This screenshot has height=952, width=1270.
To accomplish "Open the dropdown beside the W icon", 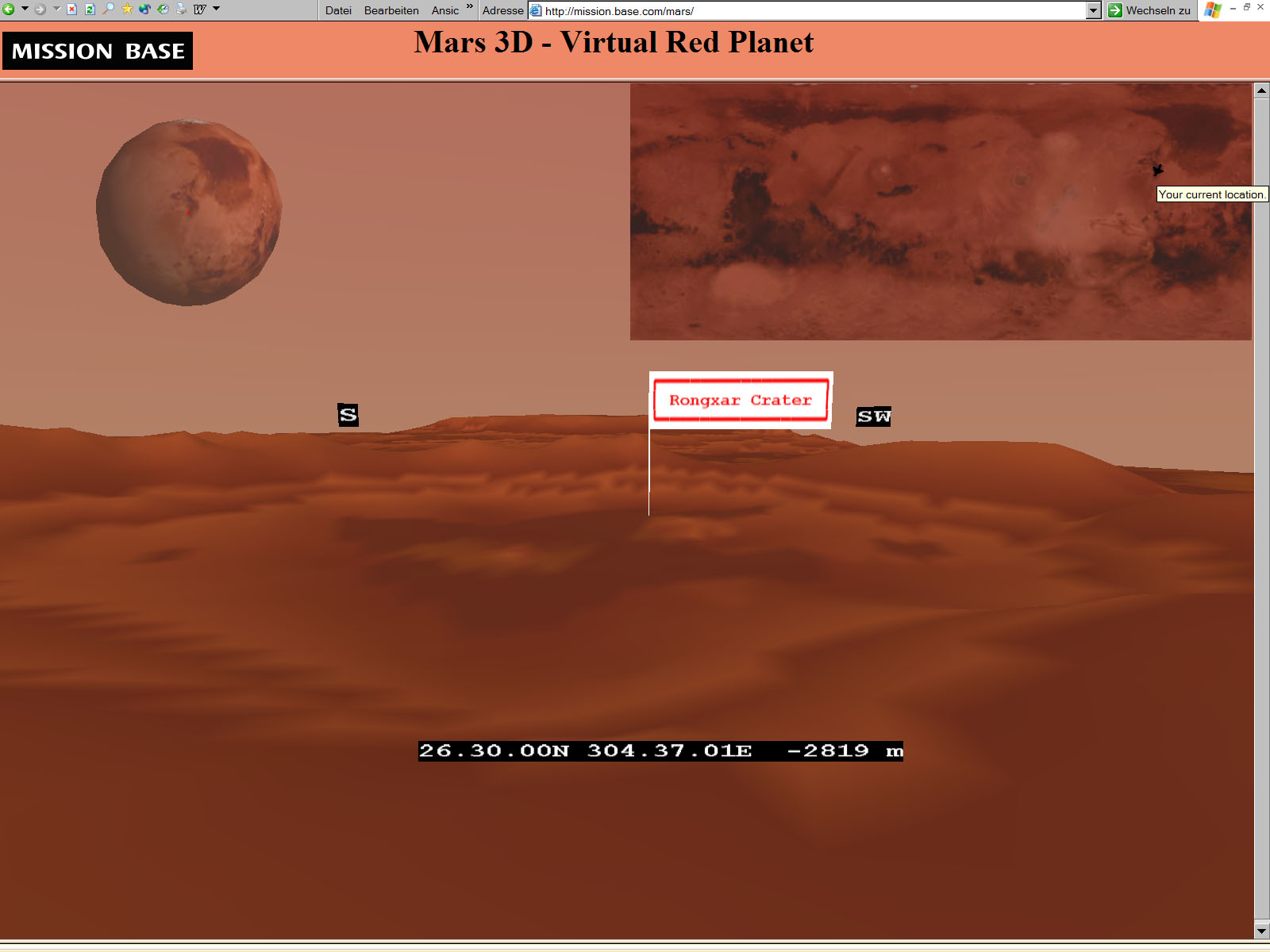I will click(216, 10).
